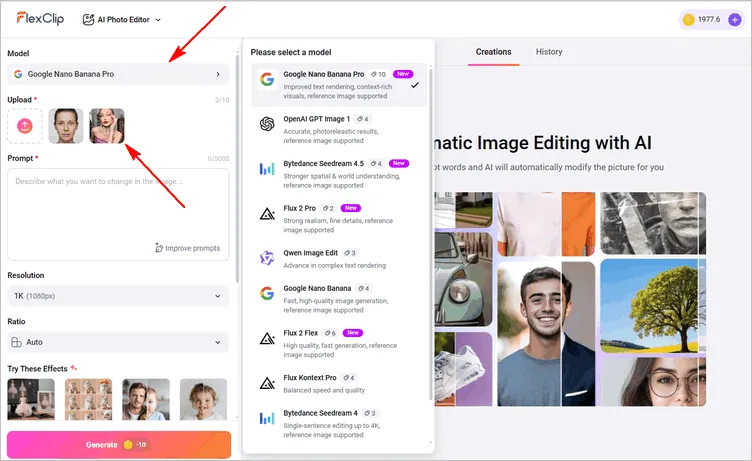The width and height of the screenshot is (752, 461).
Task: Click the Generate button
Action: click(118, 445)
